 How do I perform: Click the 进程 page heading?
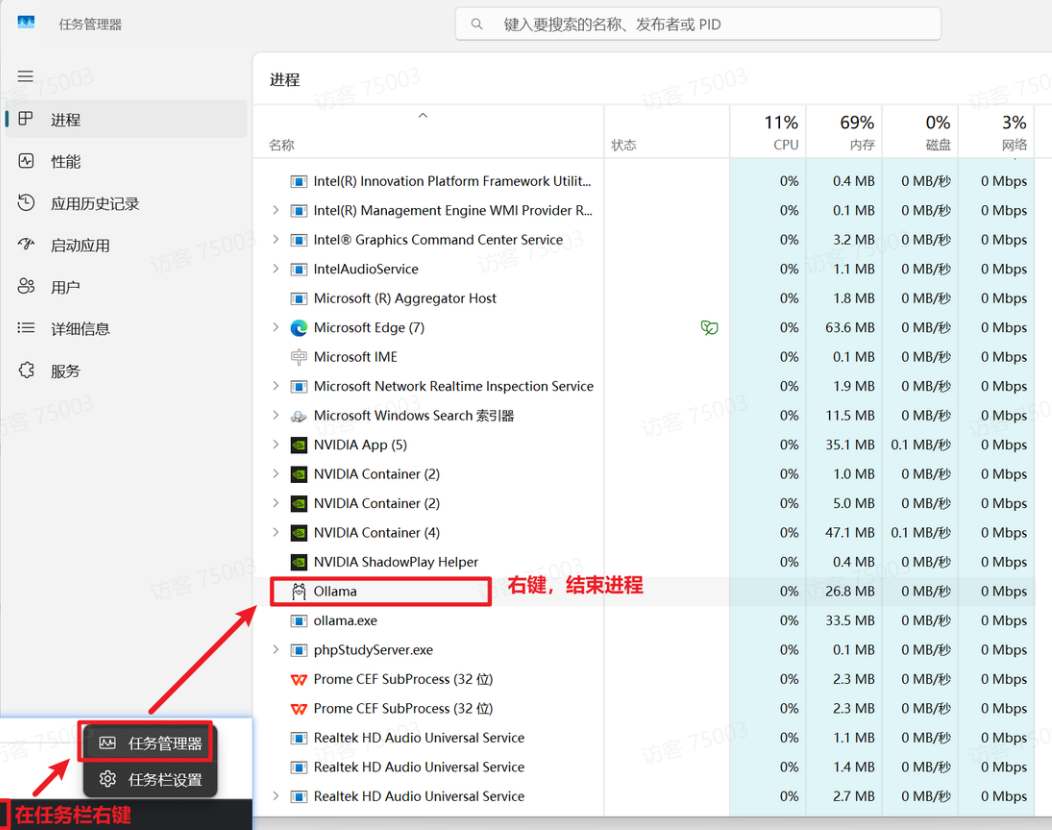coord(284,80)
